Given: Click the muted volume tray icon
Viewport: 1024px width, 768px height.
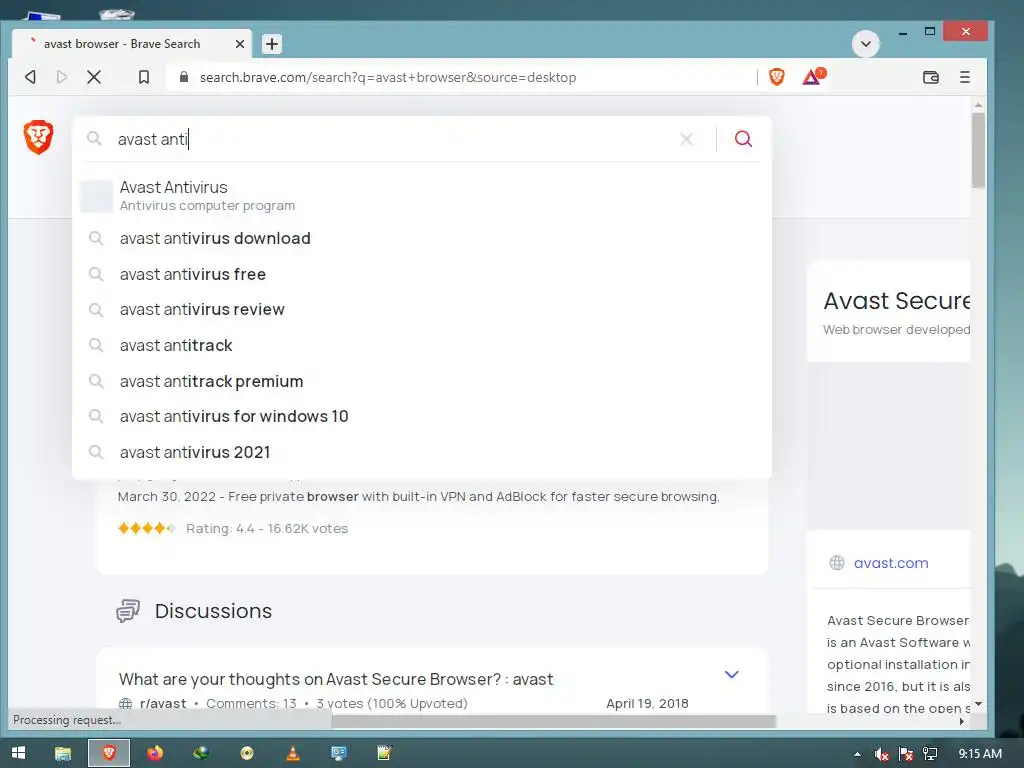Looking at the screenshot, I should click(882, 754).
